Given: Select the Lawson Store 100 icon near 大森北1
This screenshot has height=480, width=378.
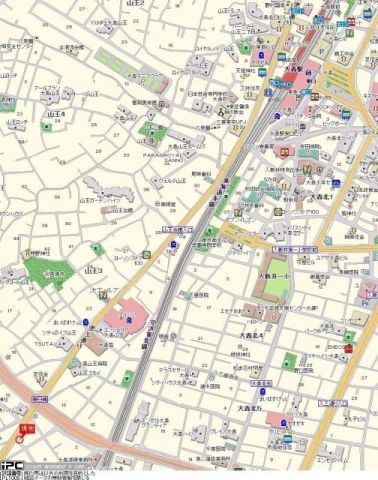Looking at the screenshot, I should coord(278,212).
